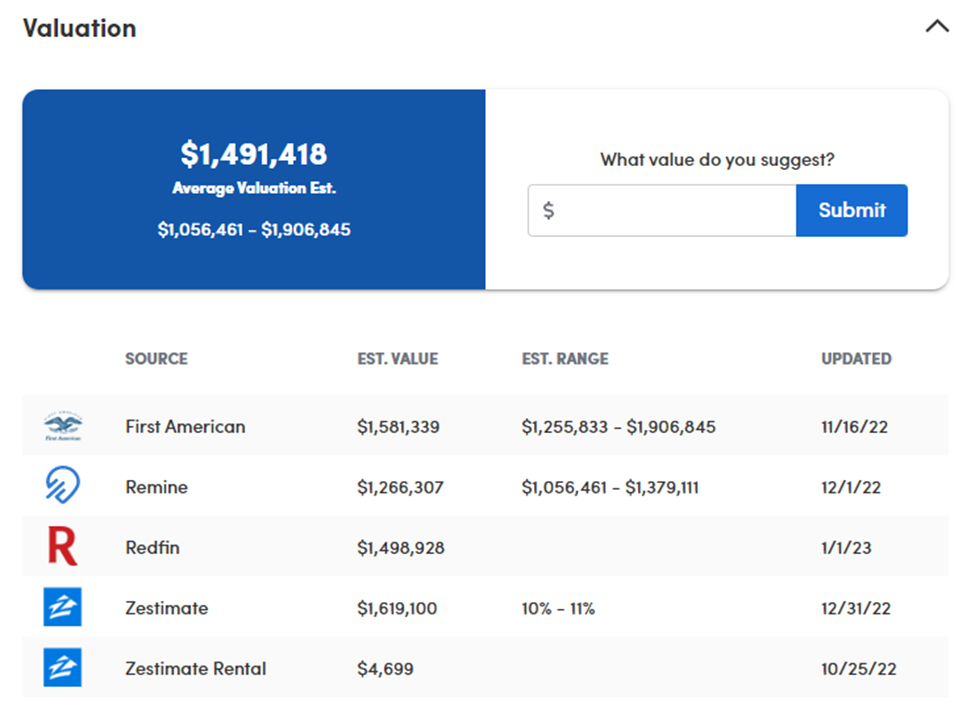Sort the table by EST. VALUE column
975x713 pixels.
tap(397, 358)
